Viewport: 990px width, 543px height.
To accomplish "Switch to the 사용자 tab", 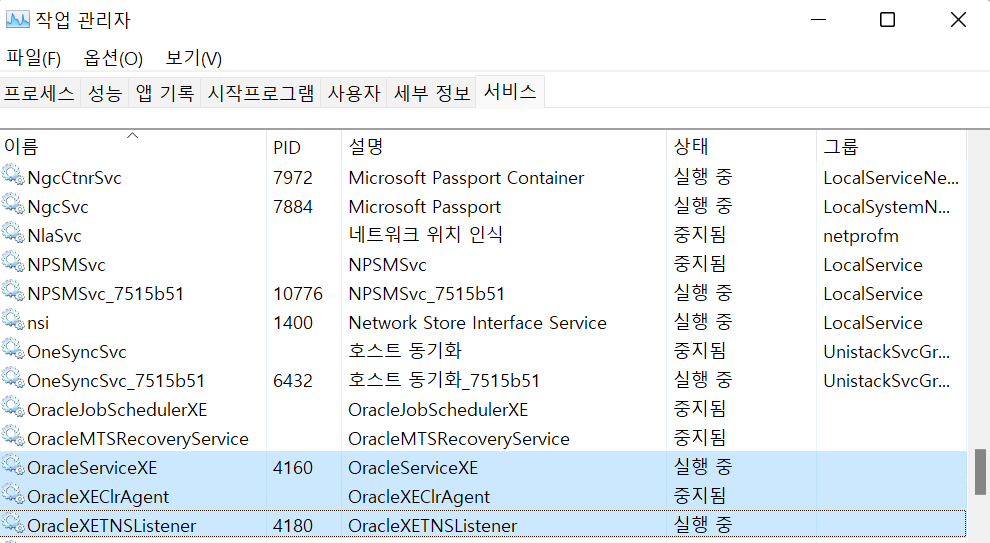I will (354, 93).
